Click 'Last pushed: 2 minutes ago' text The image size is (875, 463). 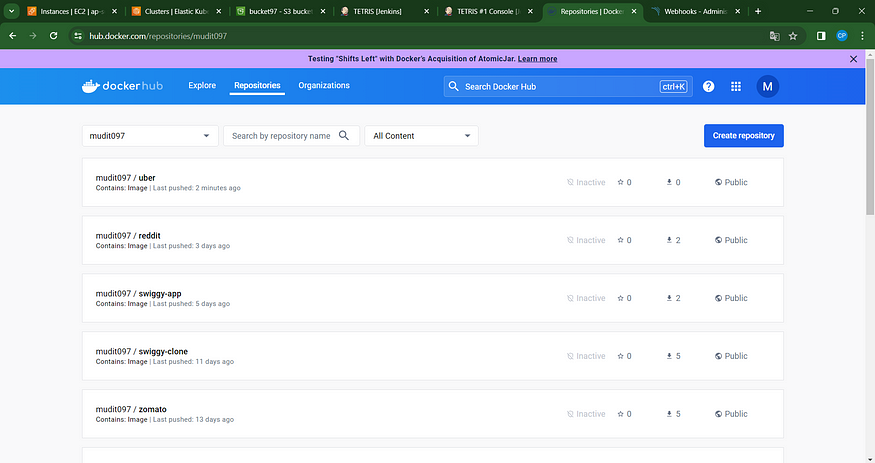(196, 188)
